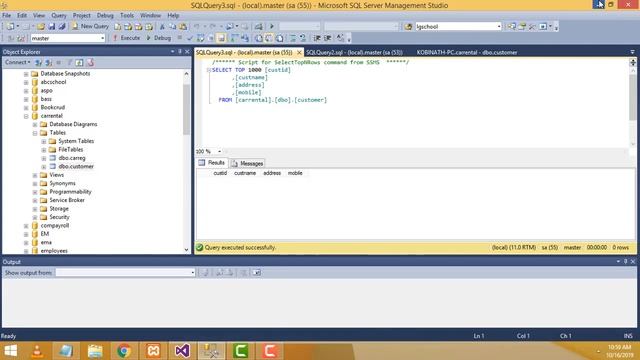Open the master database dropdown
640x360 pixels.
(x=102, y=38)
